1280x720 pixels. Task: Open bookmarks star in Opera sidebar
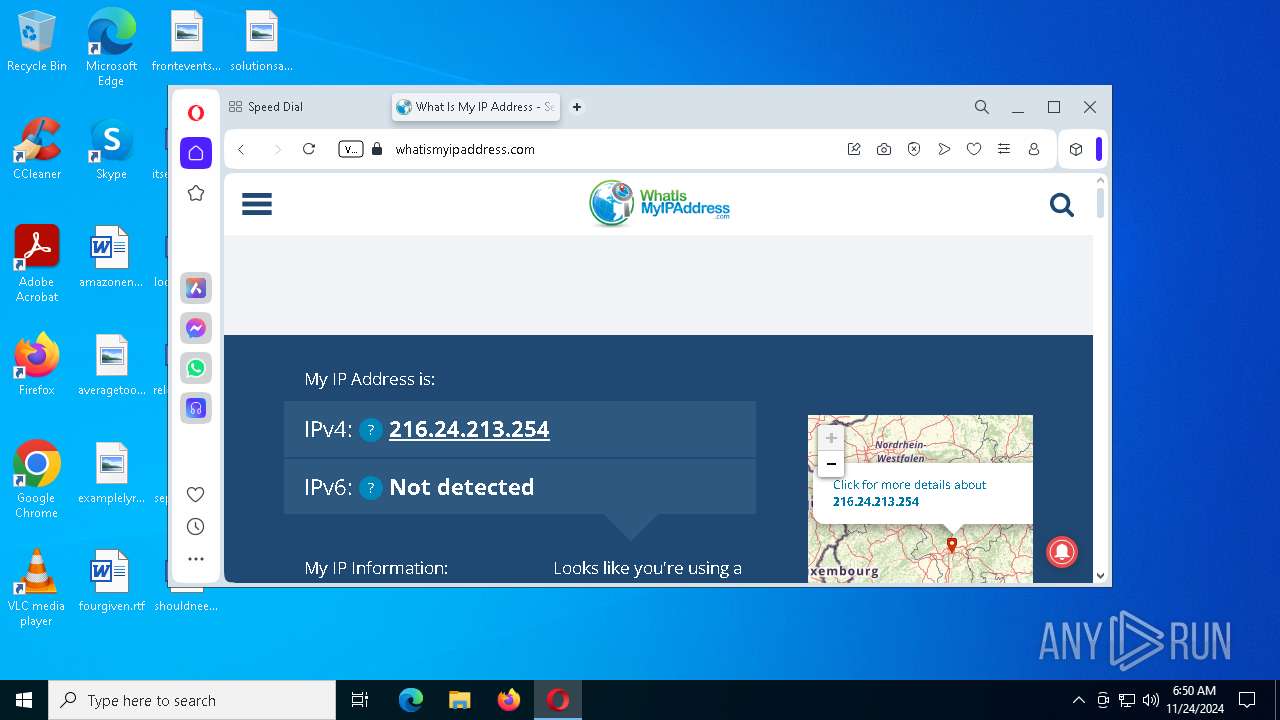196,193
